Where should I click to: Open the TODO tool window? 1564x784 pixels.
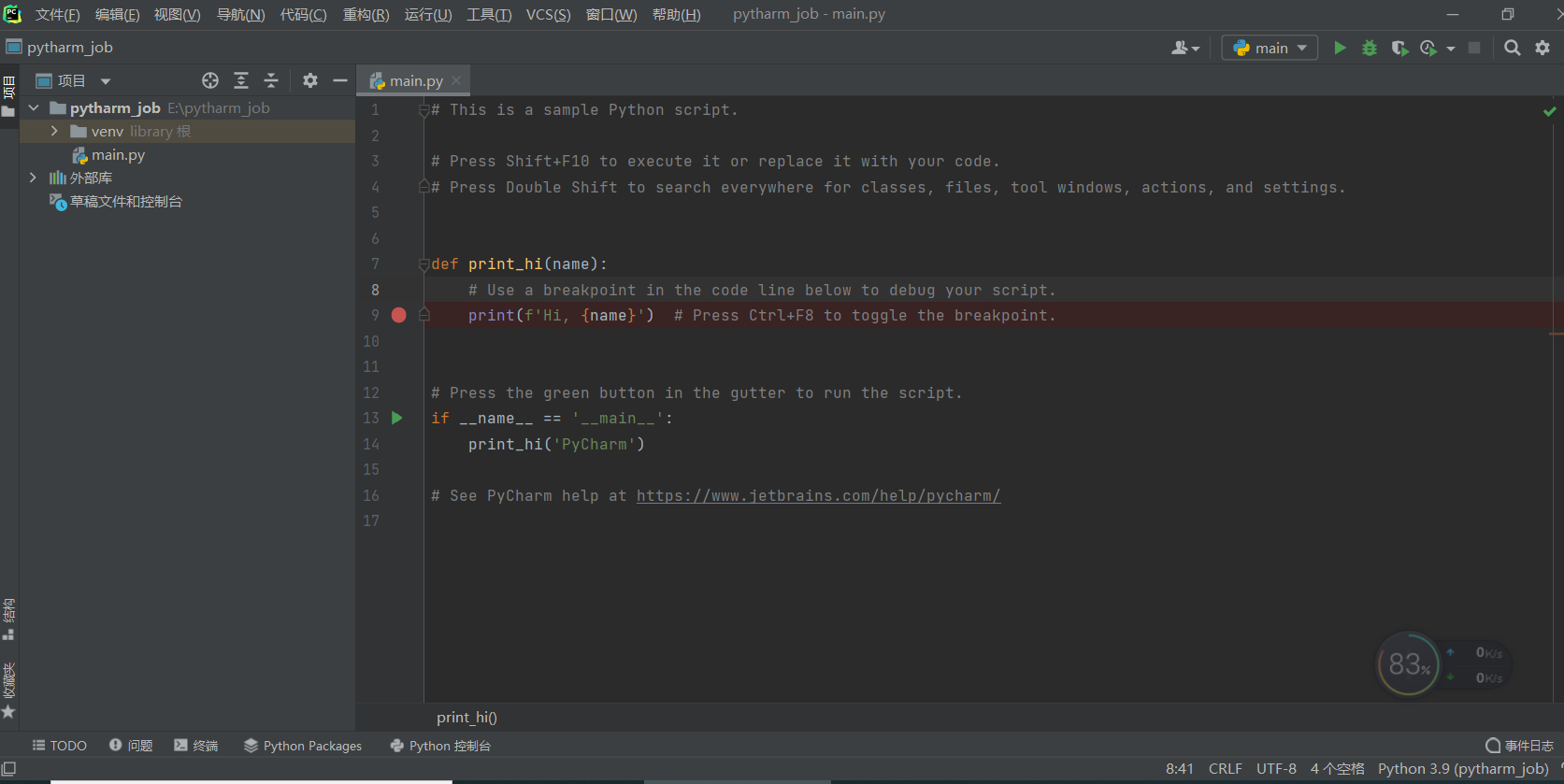click(x=60, y=745)
